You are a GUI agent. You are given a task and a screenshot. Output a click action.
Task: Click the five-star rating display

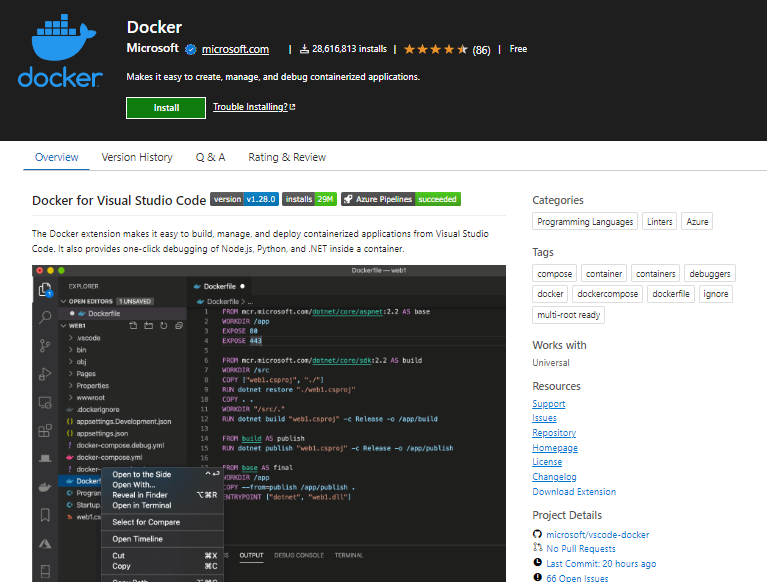point(435,49)
